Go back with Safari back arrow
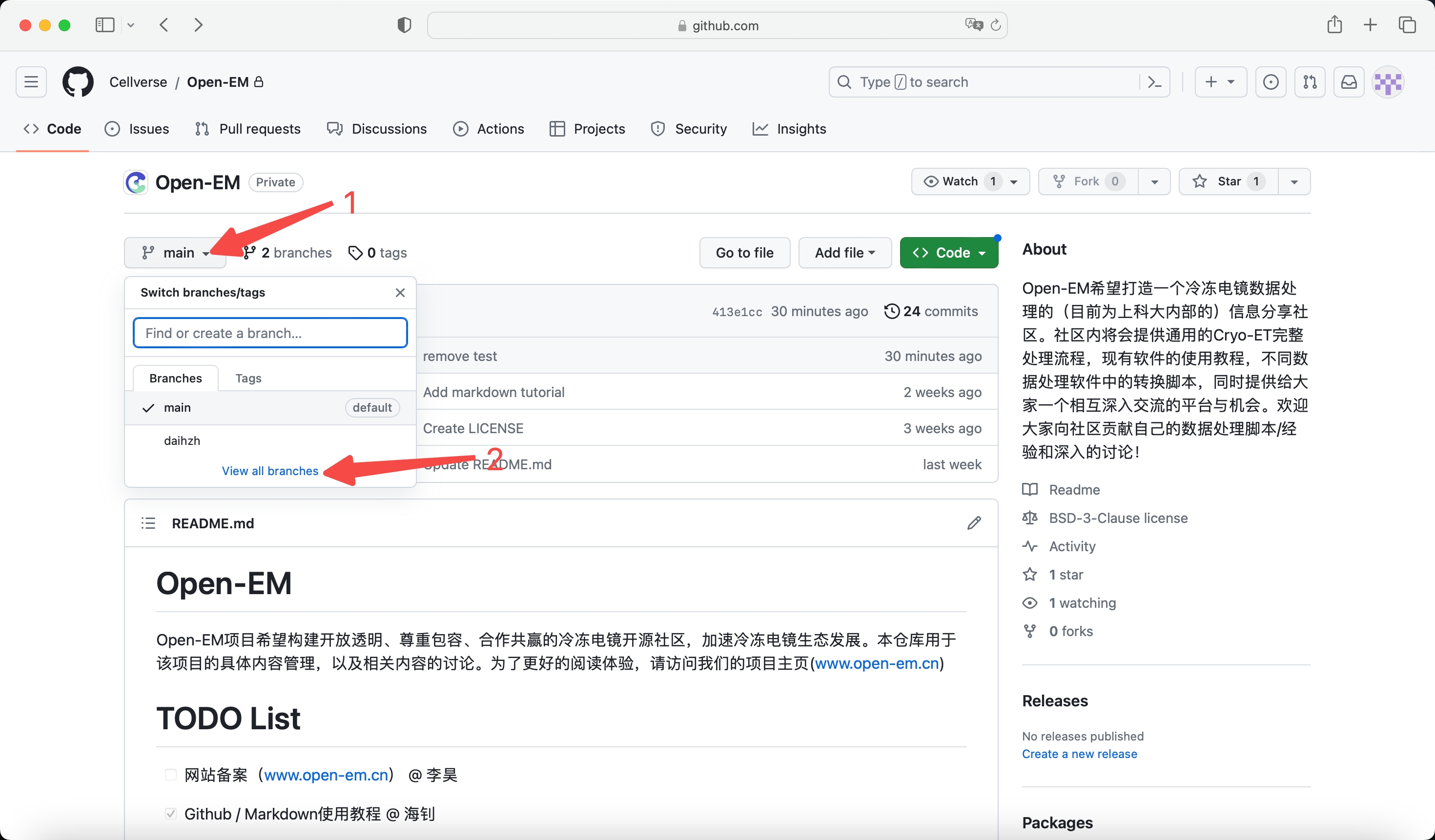Screen dimensions: 1435x840 click(164, 25)
